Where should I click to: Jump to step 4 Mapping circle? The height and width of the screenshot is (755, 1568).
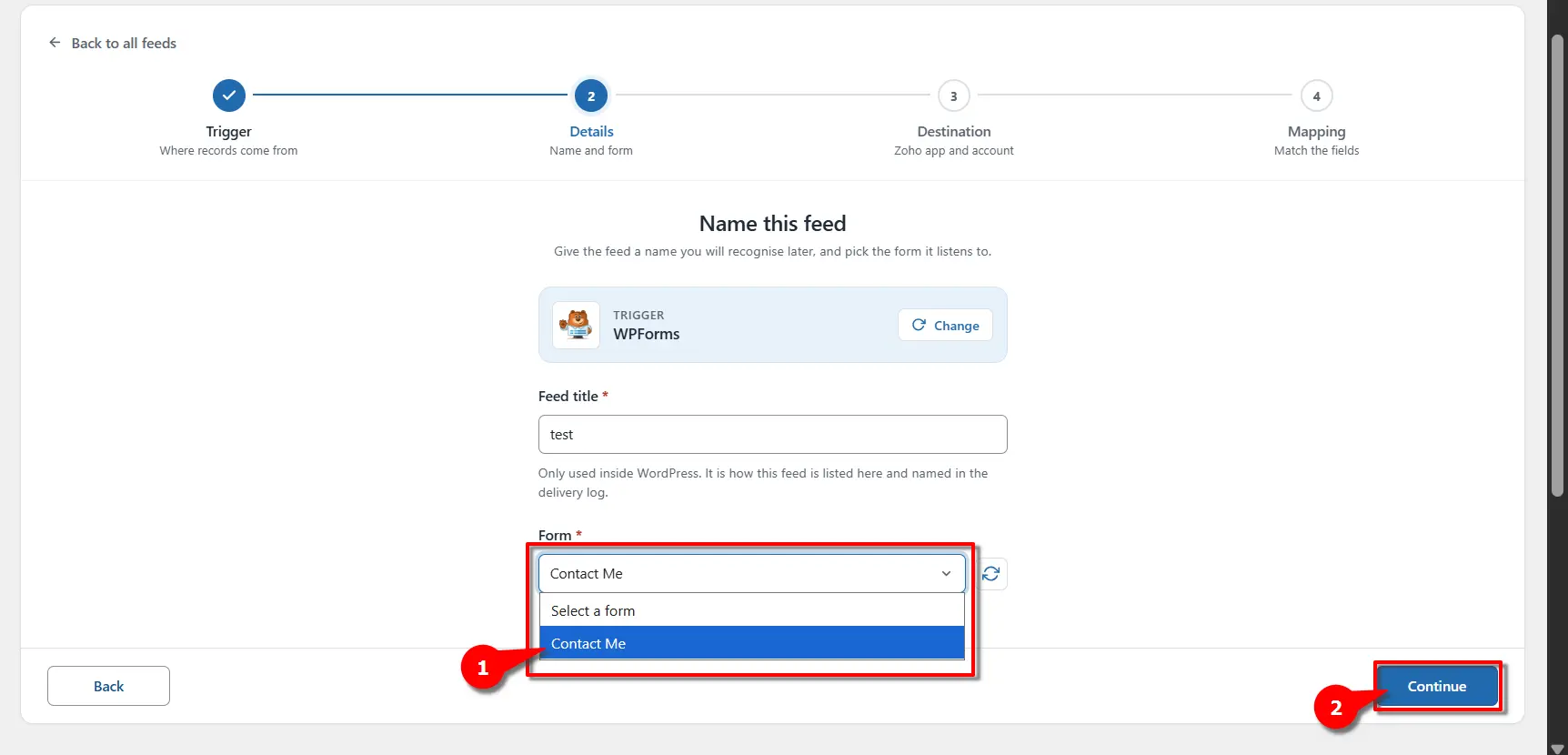[x=1316, y=96]
